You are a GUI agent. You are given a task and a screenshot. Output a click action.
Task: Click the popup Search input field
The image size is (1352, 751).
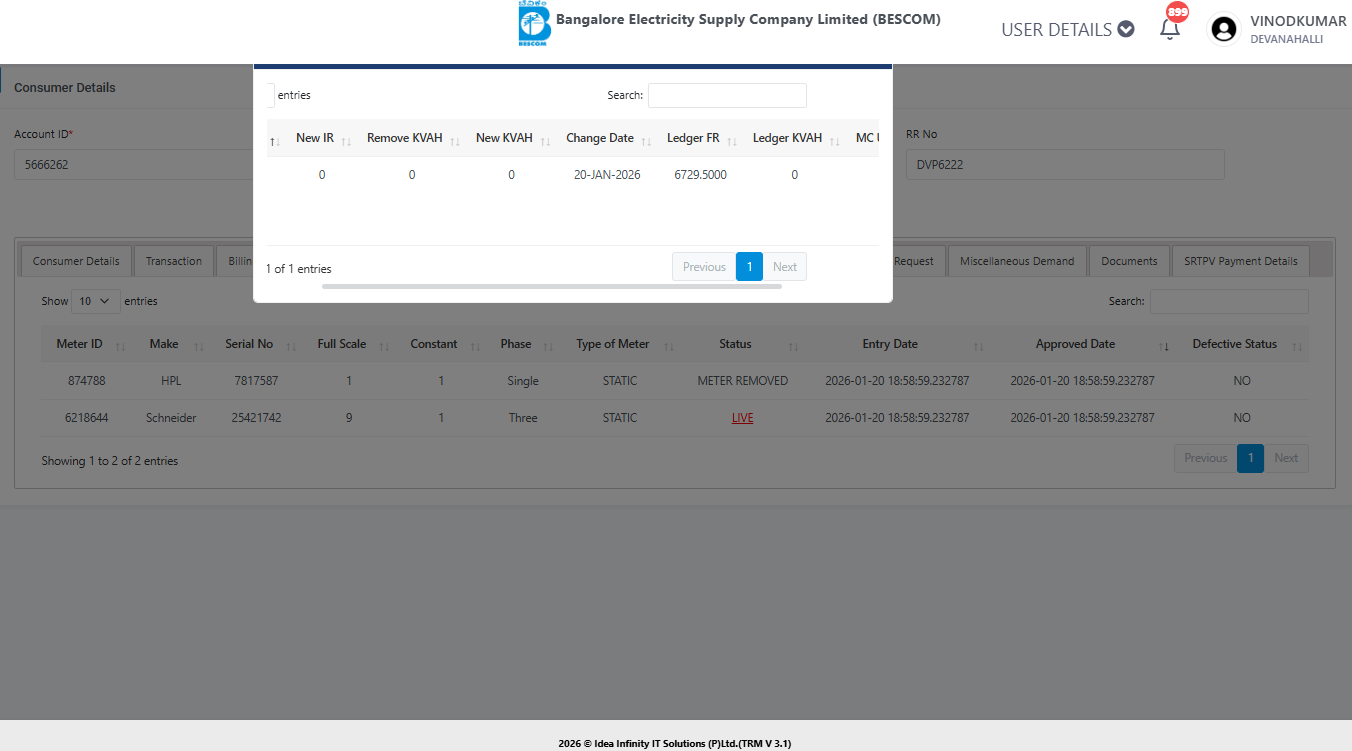click(x=727, y=96)
